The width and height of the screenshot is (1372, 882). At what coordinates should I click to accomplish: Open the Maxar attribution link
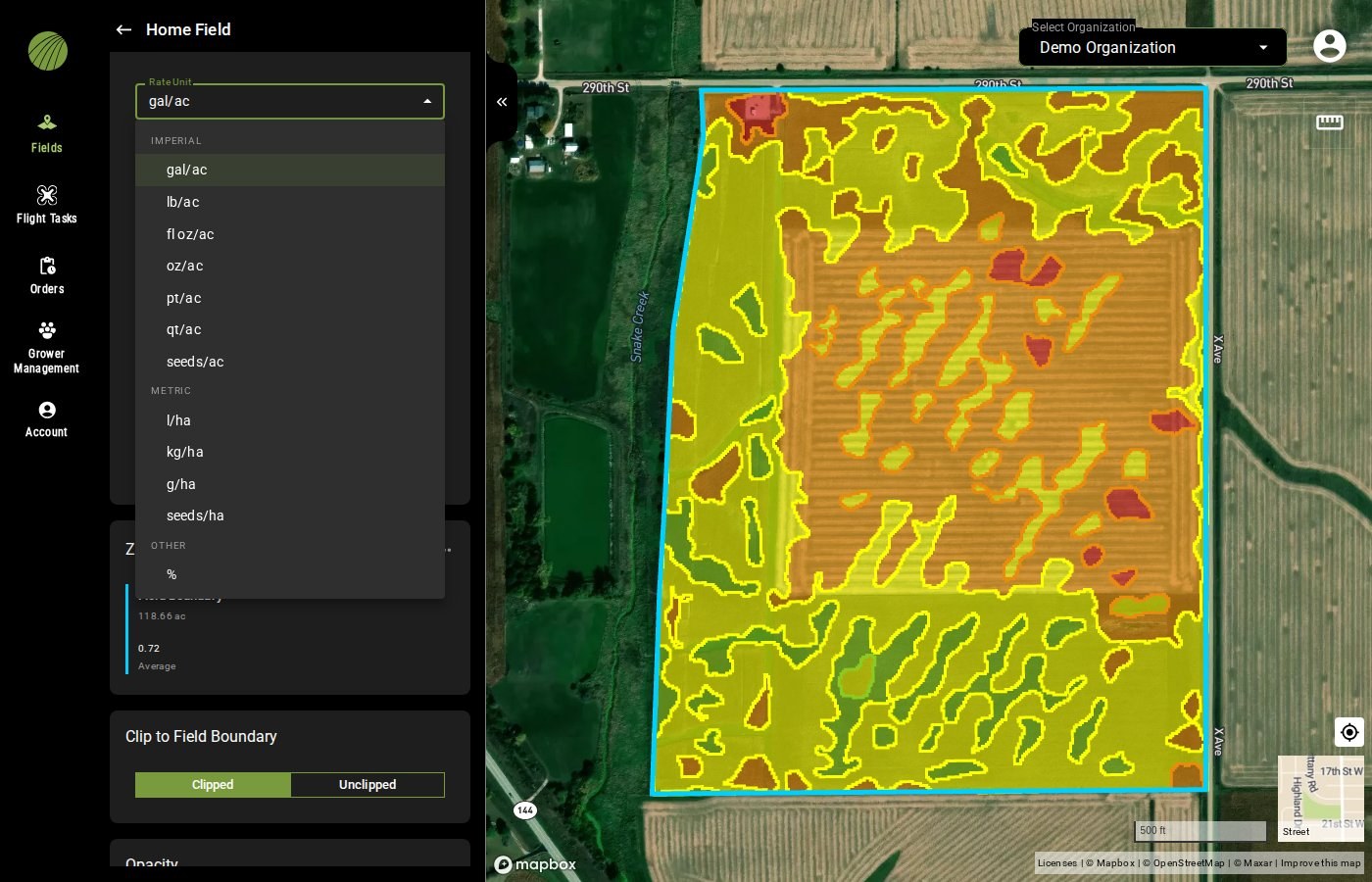[x=1253, y=863]
